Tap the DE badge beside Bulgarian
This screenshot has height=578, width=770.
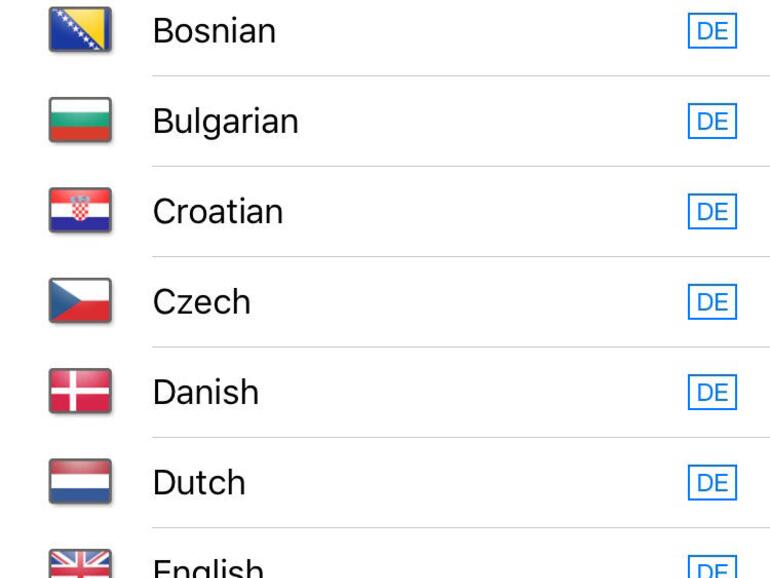712,122
